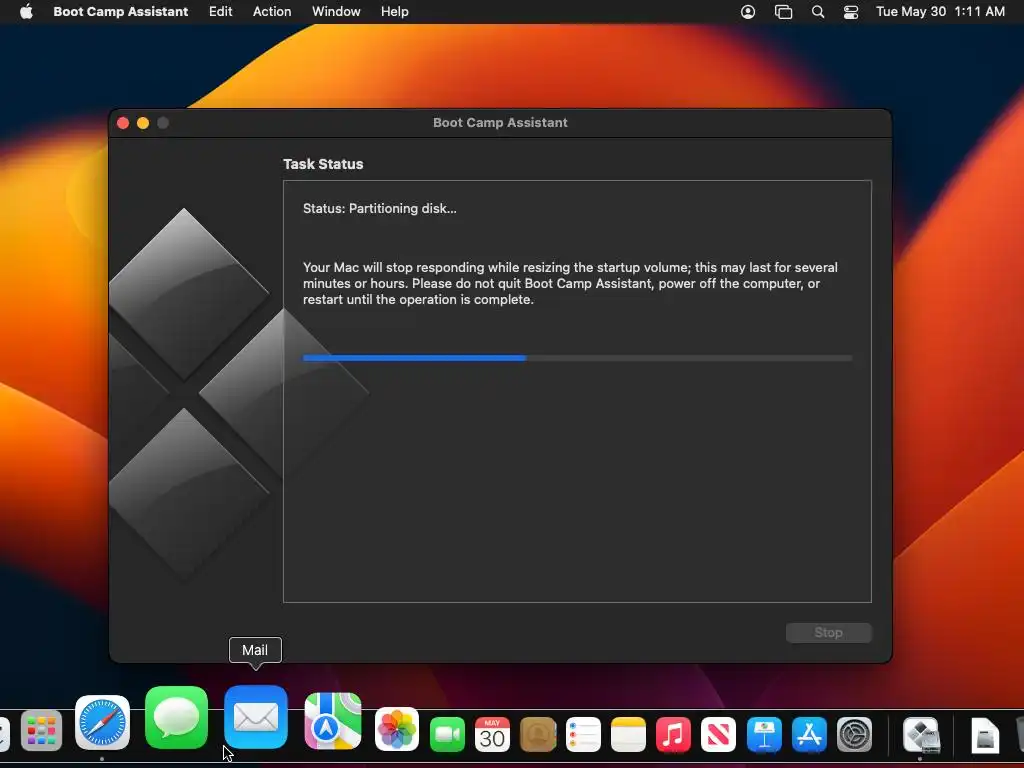Open Photos from the Dock
Image resolution: width=1024 pixels, height=768 pixels.
(x=397, y=729)
